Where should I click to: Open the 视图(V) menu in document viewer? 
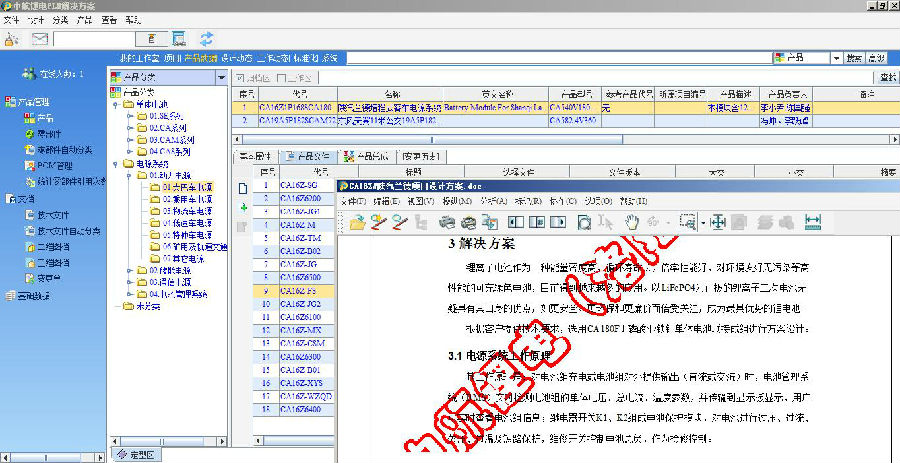(x=421, y=201)
